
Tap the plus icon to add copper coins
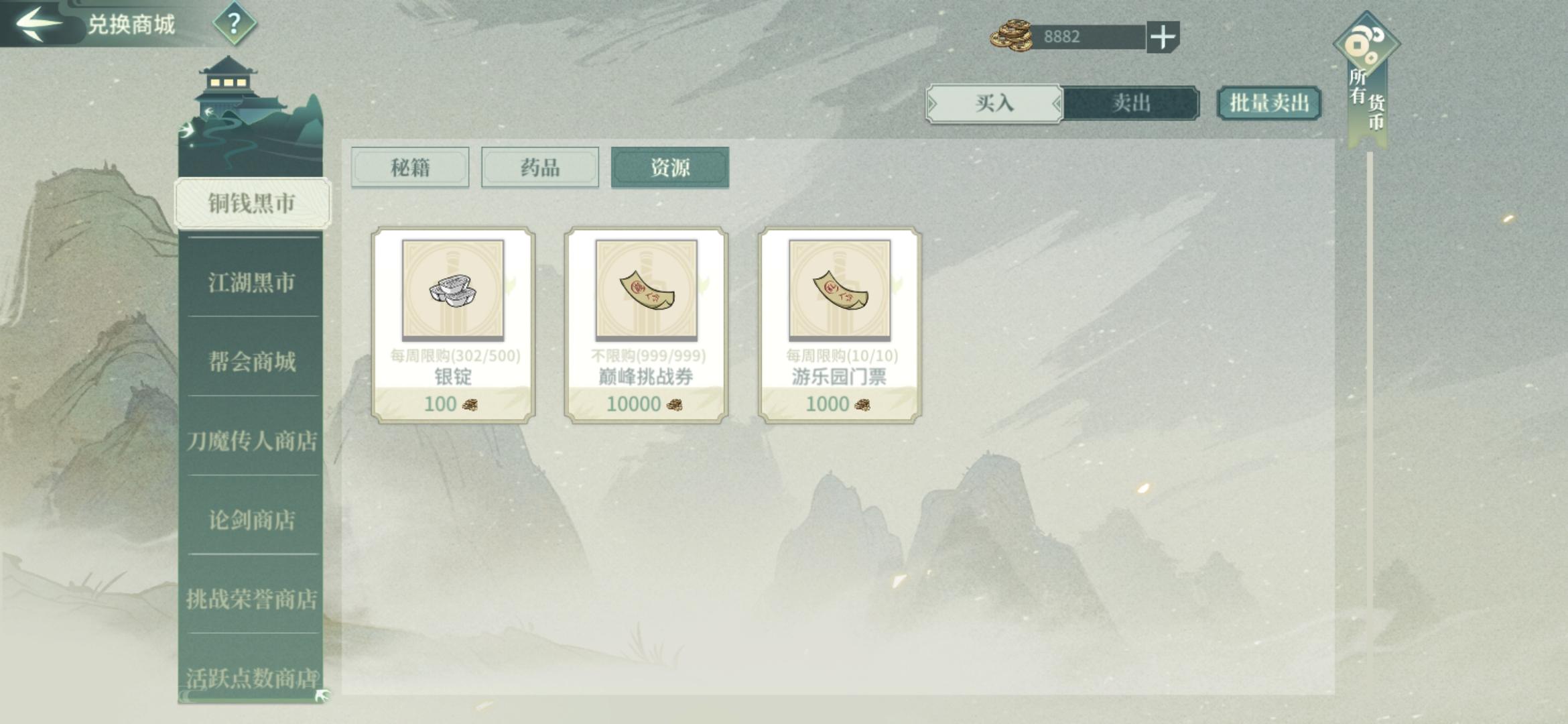point(1163,37)
